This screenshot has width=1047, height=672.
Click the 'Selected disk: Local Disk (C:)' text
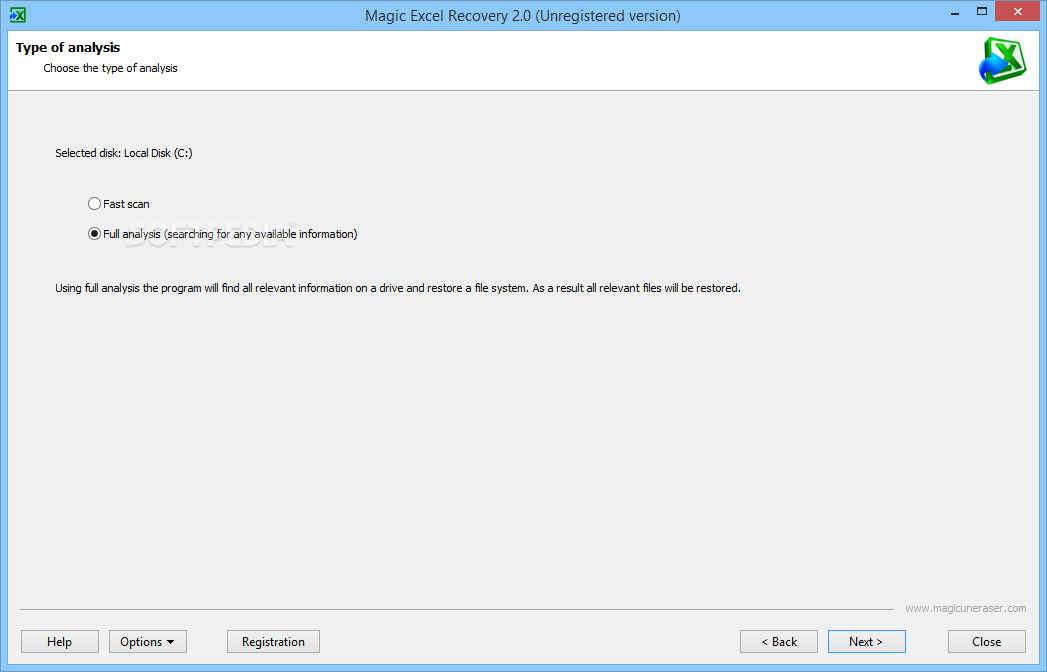(124, 153)
